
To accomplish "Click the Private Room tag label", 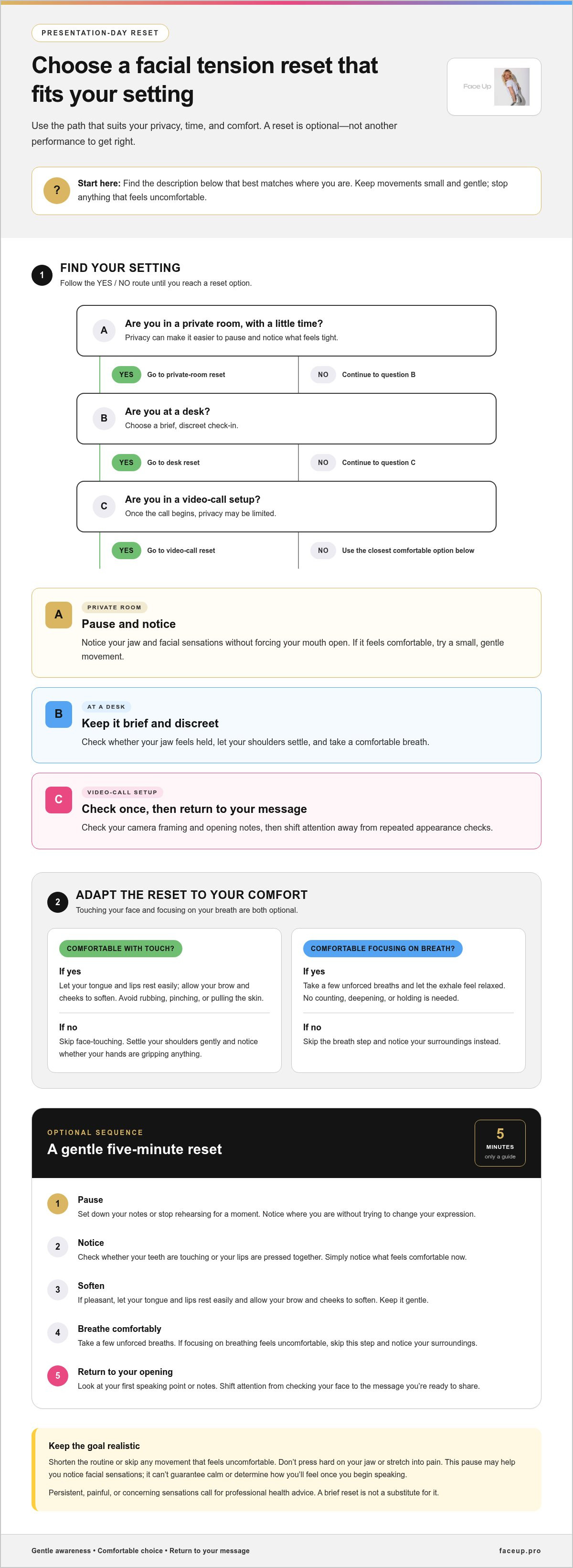I will pos(114,607).
